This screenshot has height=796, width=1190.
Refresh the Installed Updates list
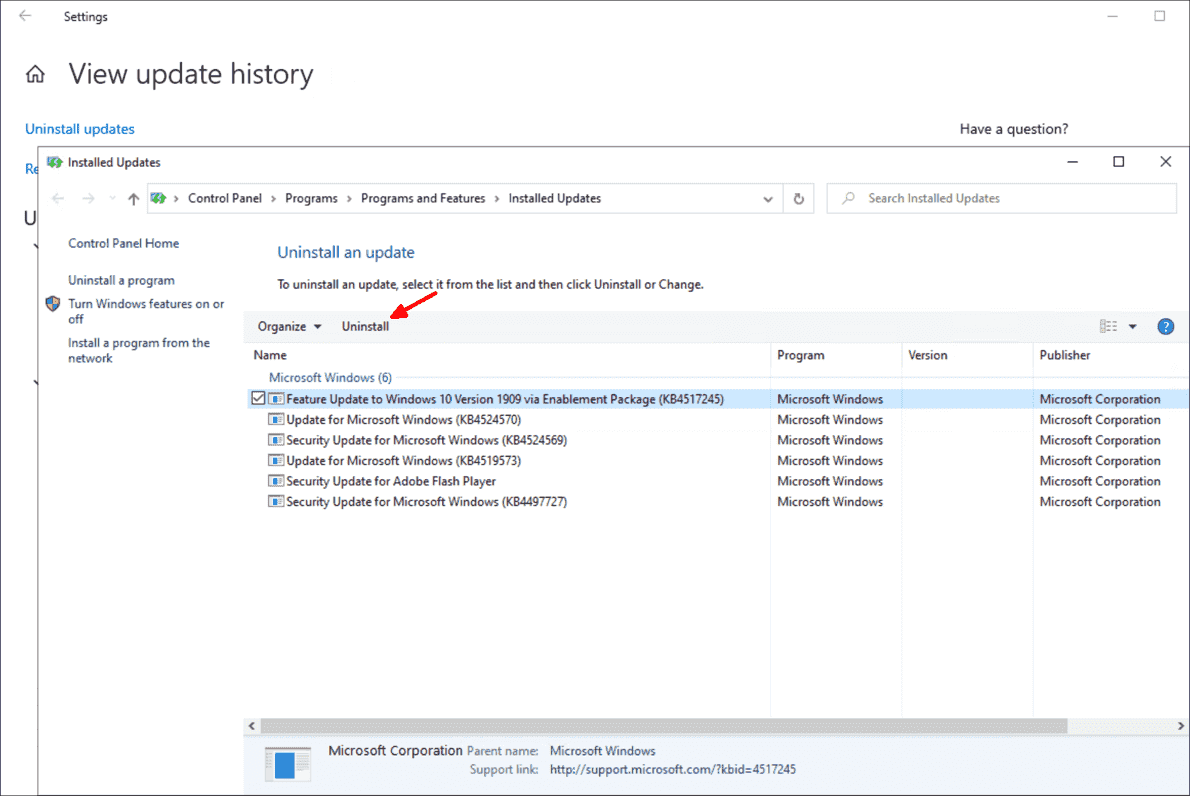point(798,199)
